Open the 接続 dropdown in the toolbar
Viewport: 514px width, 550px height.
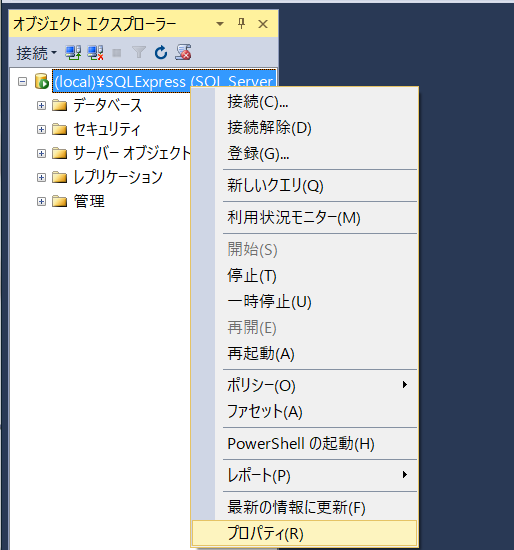pos(36,53)
